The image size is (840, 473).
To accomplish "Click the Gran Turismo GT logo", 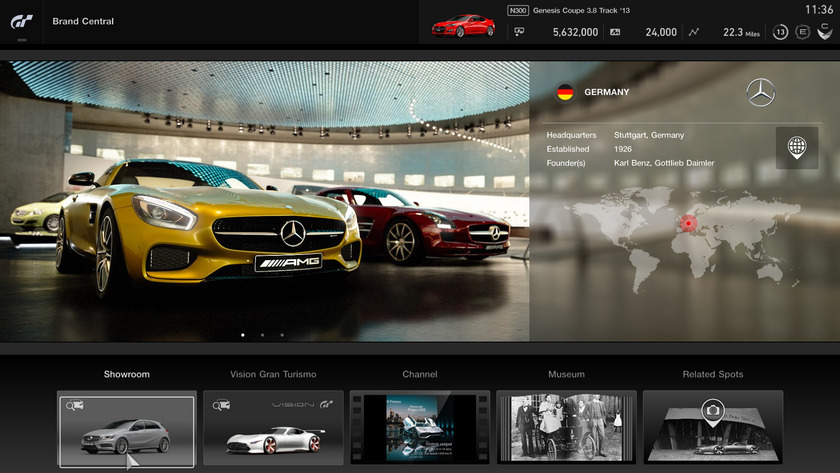I will tap(21, 21).
